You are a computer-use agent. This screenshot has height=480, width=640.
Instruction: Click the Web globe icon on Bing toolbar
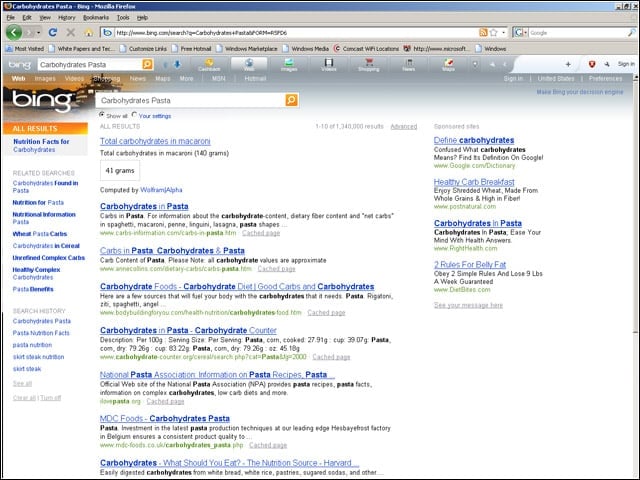[249, 64]
